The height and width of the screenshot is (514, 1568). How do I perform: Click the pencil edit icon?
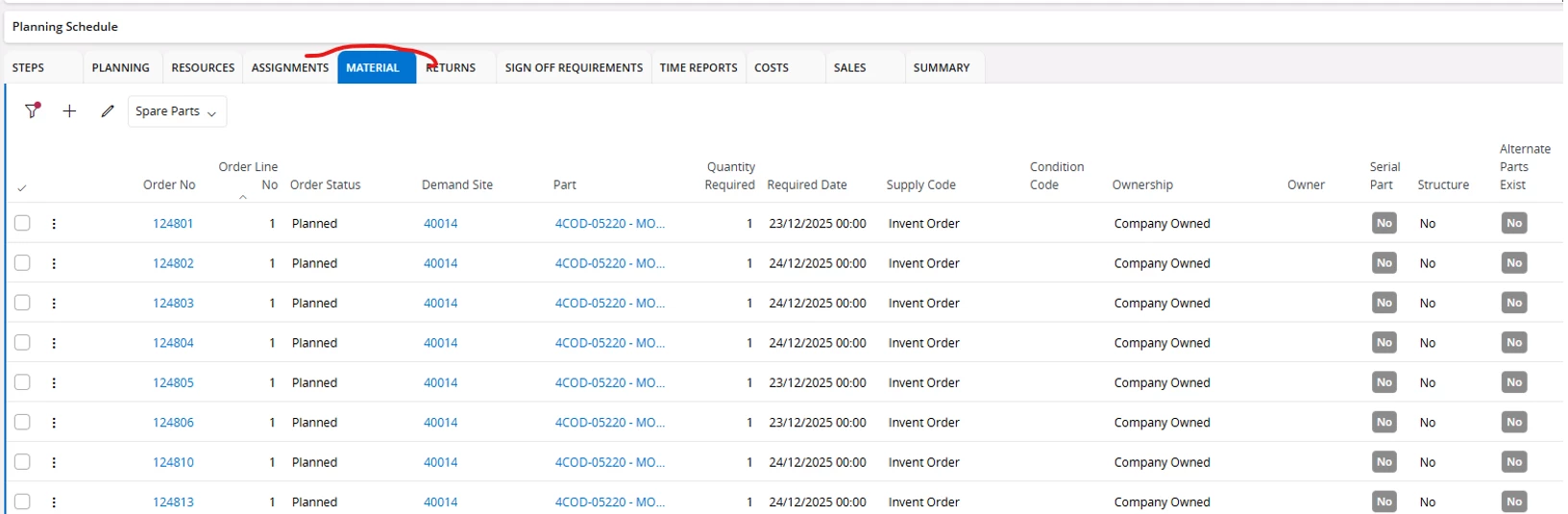(108, 111)
